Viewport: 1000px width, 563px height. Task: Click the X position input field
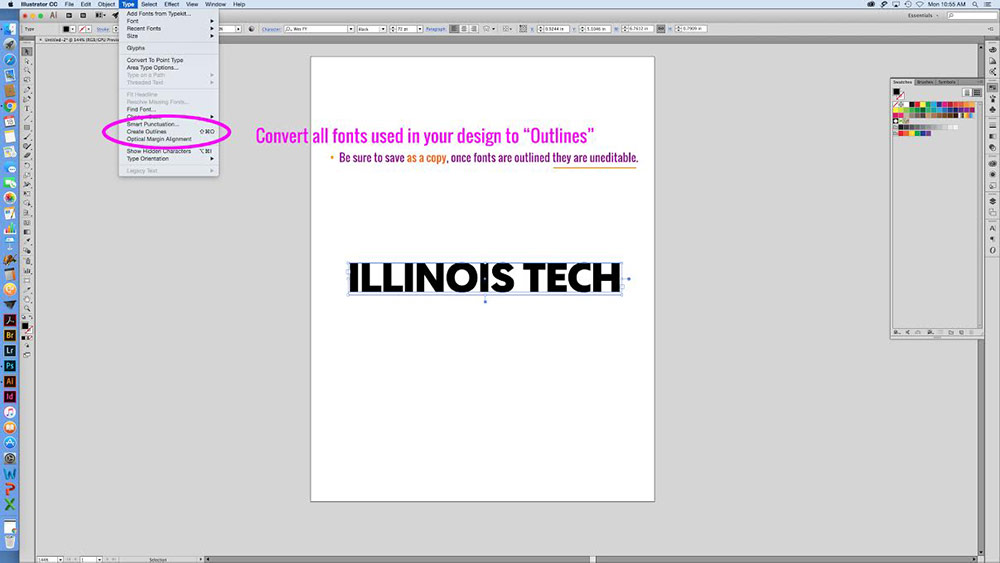pyautogui.click(x=557, y=29)
